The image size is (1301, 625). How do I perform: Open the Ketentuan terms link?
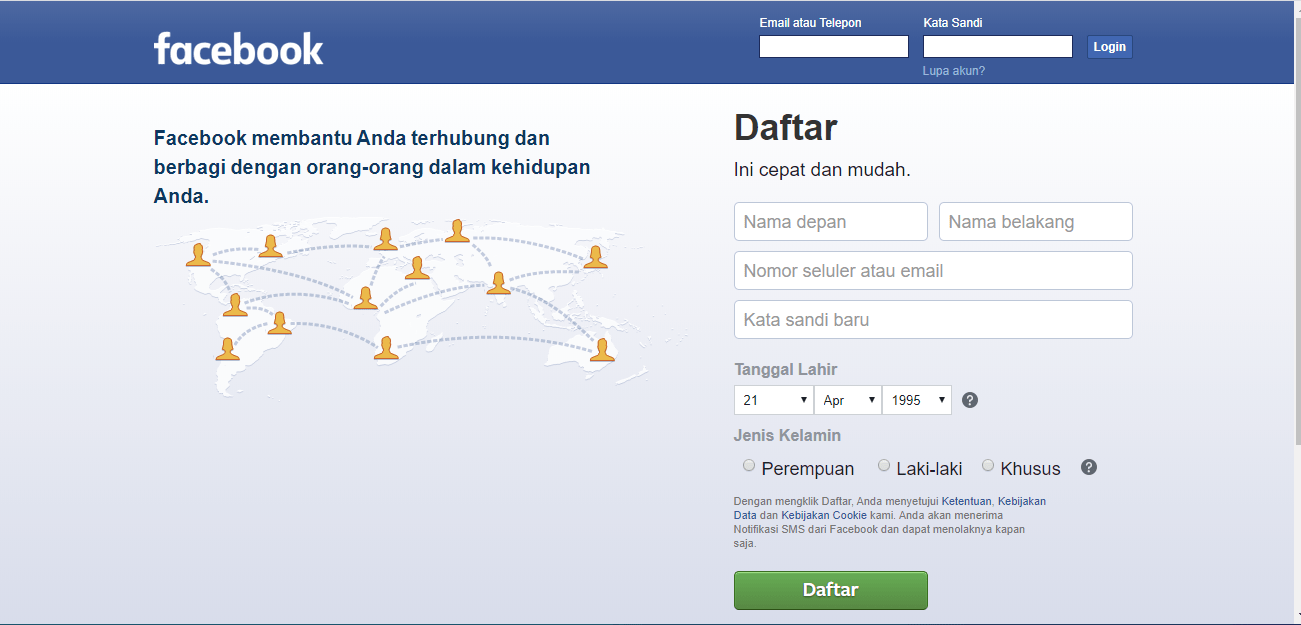(966, 501)
